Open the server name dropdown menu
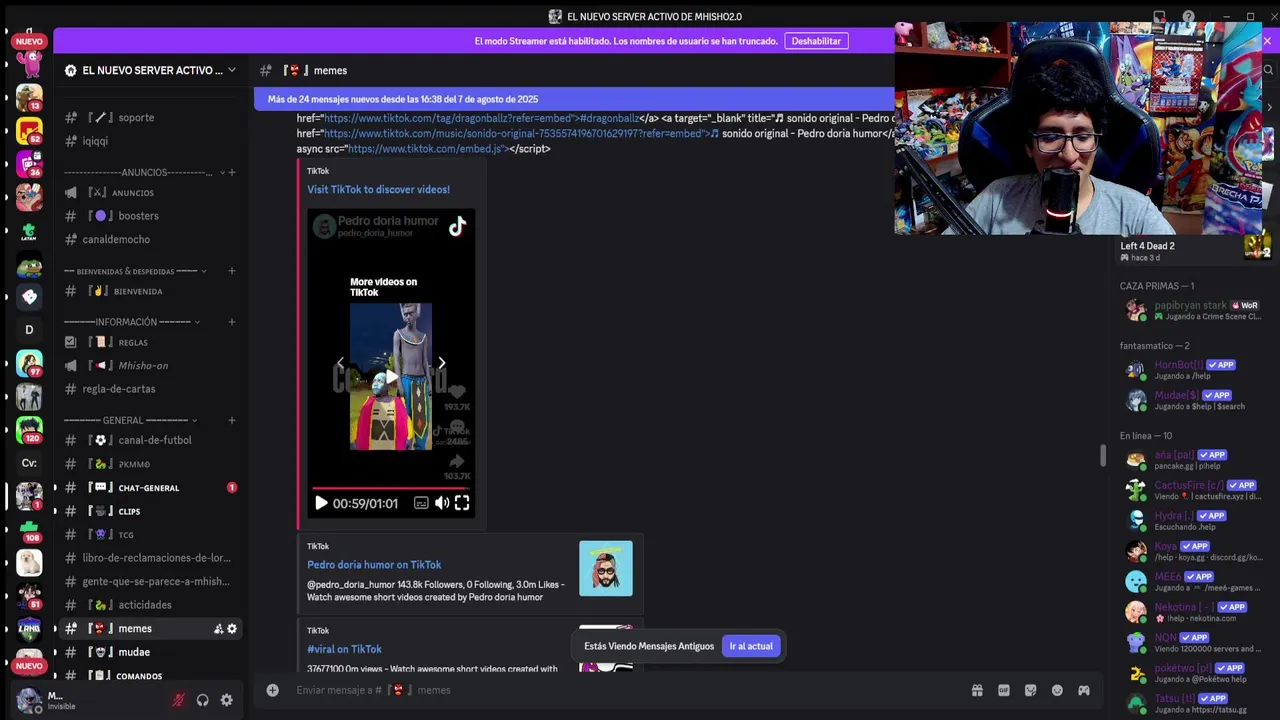The image size is (1280, 720). [232, 70]
